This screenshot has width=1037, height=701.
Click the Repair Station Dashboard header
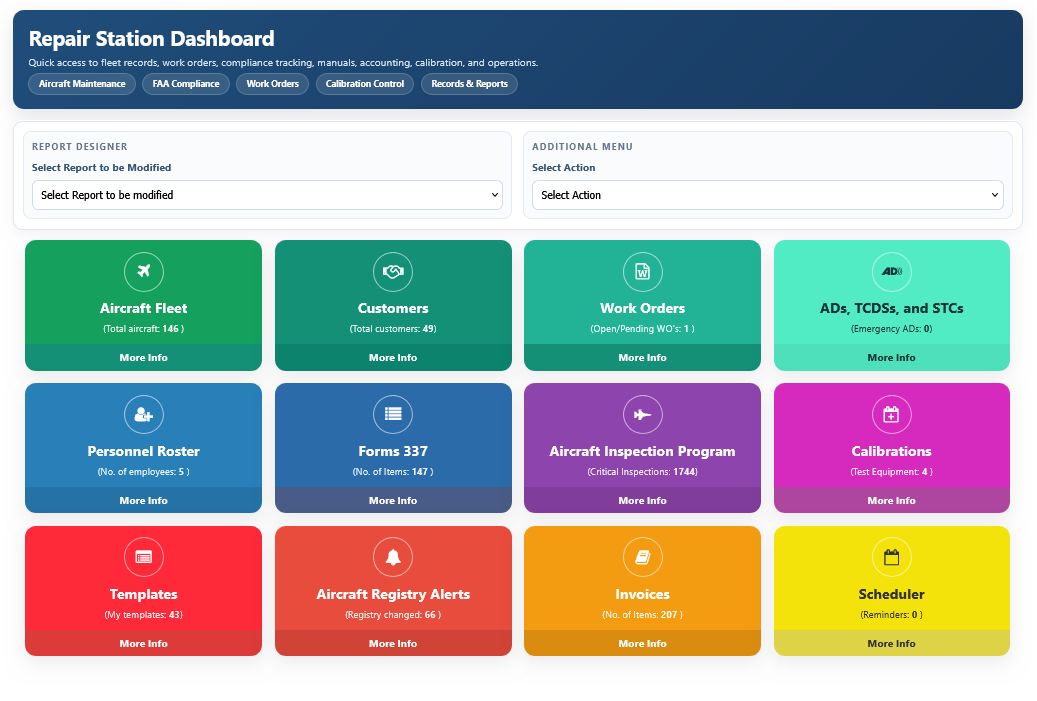(151, 39)
